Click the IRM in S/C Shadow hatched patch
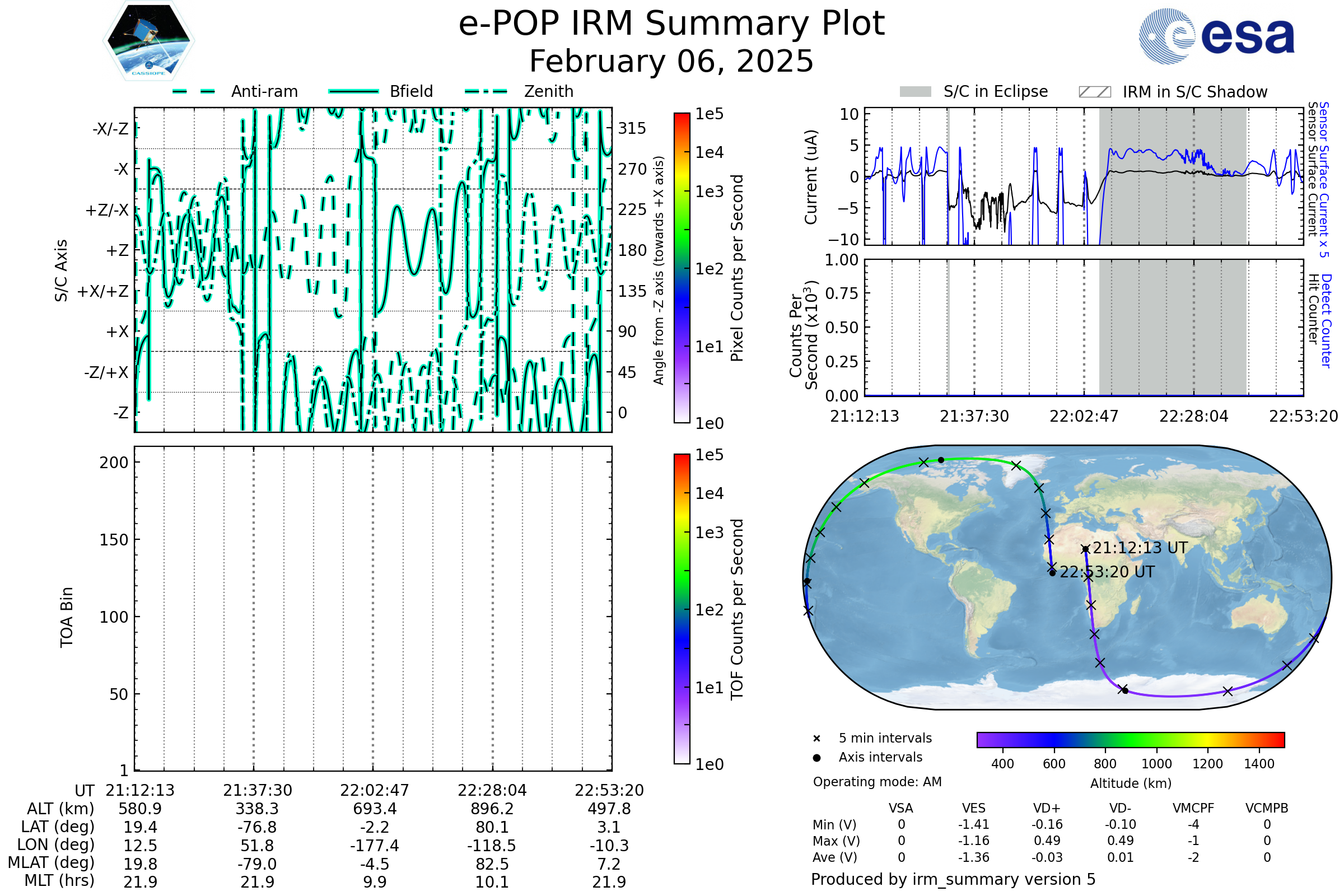Viewport: 1344px width, 896px height. click(x=1094, y=92)
